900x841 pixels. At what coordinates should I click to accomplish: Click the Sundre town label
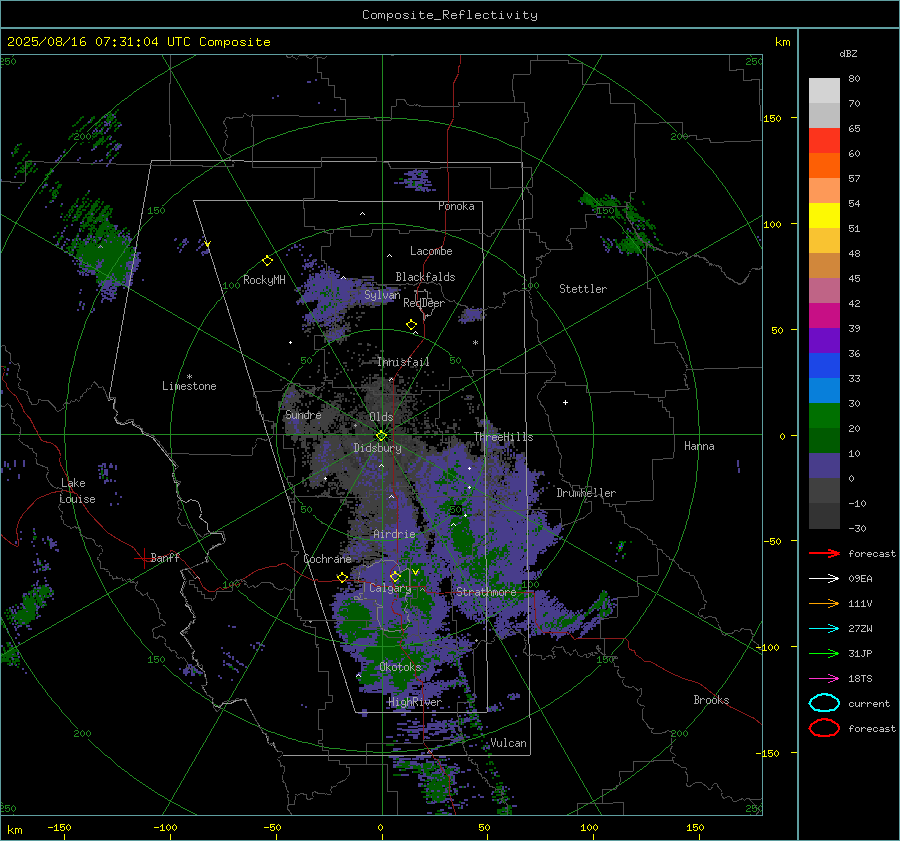click(303, 415)
